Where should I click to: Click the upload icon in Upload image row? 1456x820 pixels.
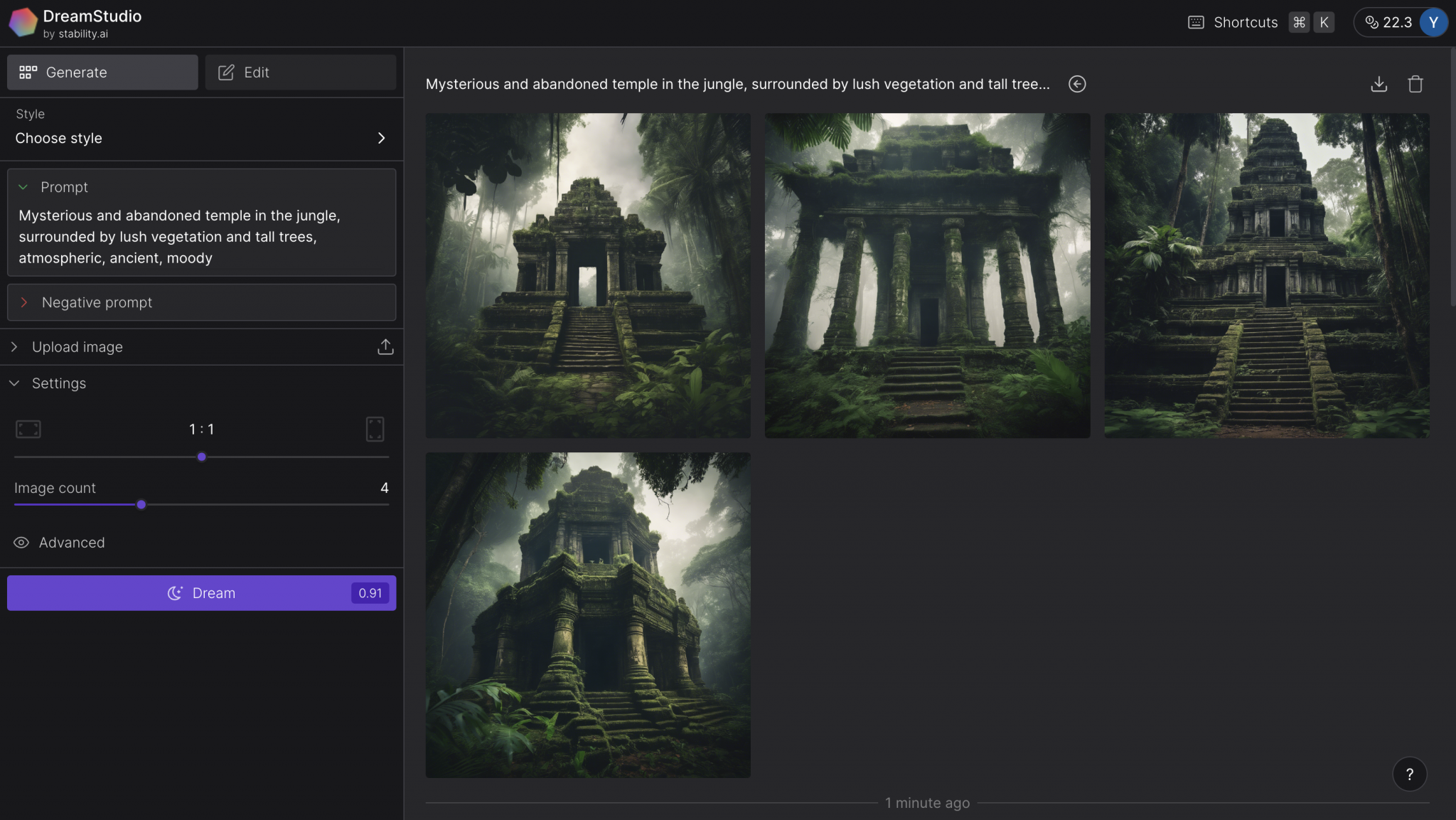[x=385, y=346]
